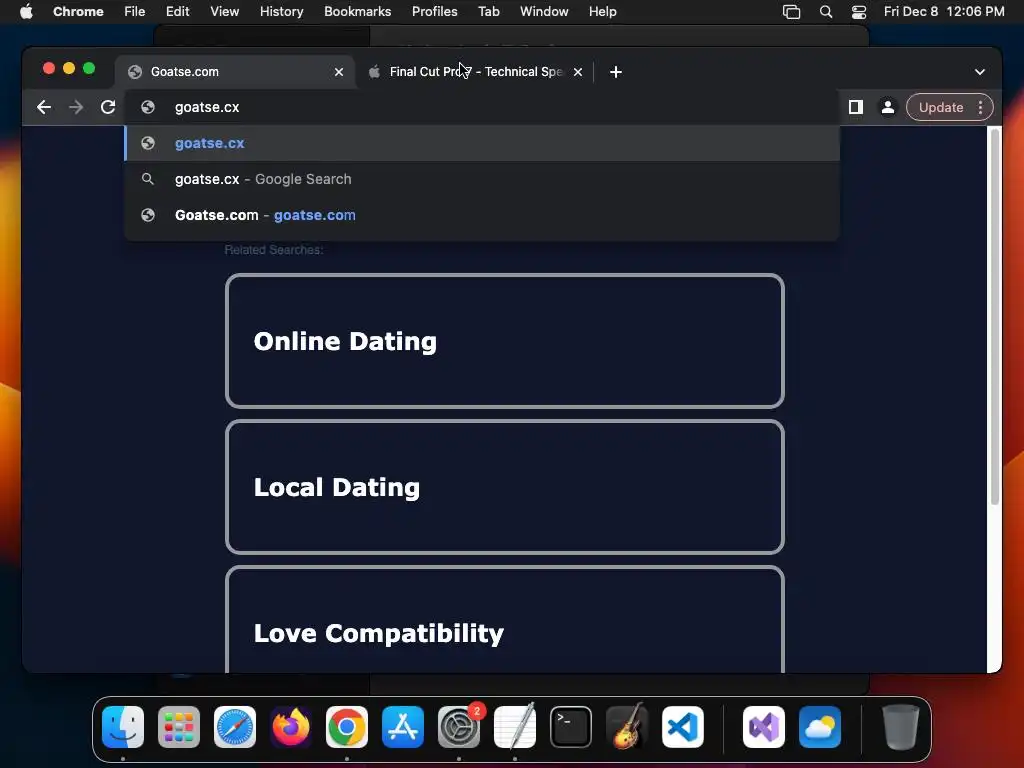Open the Edit menu
Viewport: 1024px width, 768px height.
(x=177, y=11)
